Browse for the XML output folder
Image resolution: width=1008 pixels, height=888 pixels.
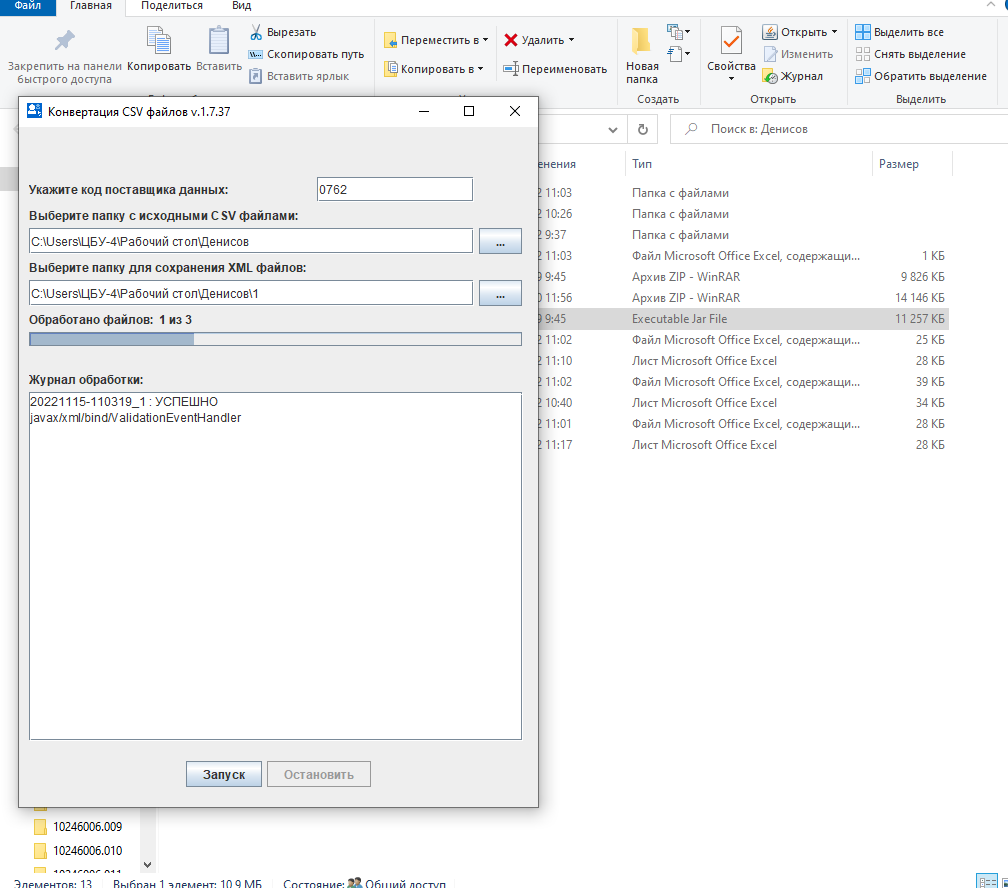tap(500, 293)
